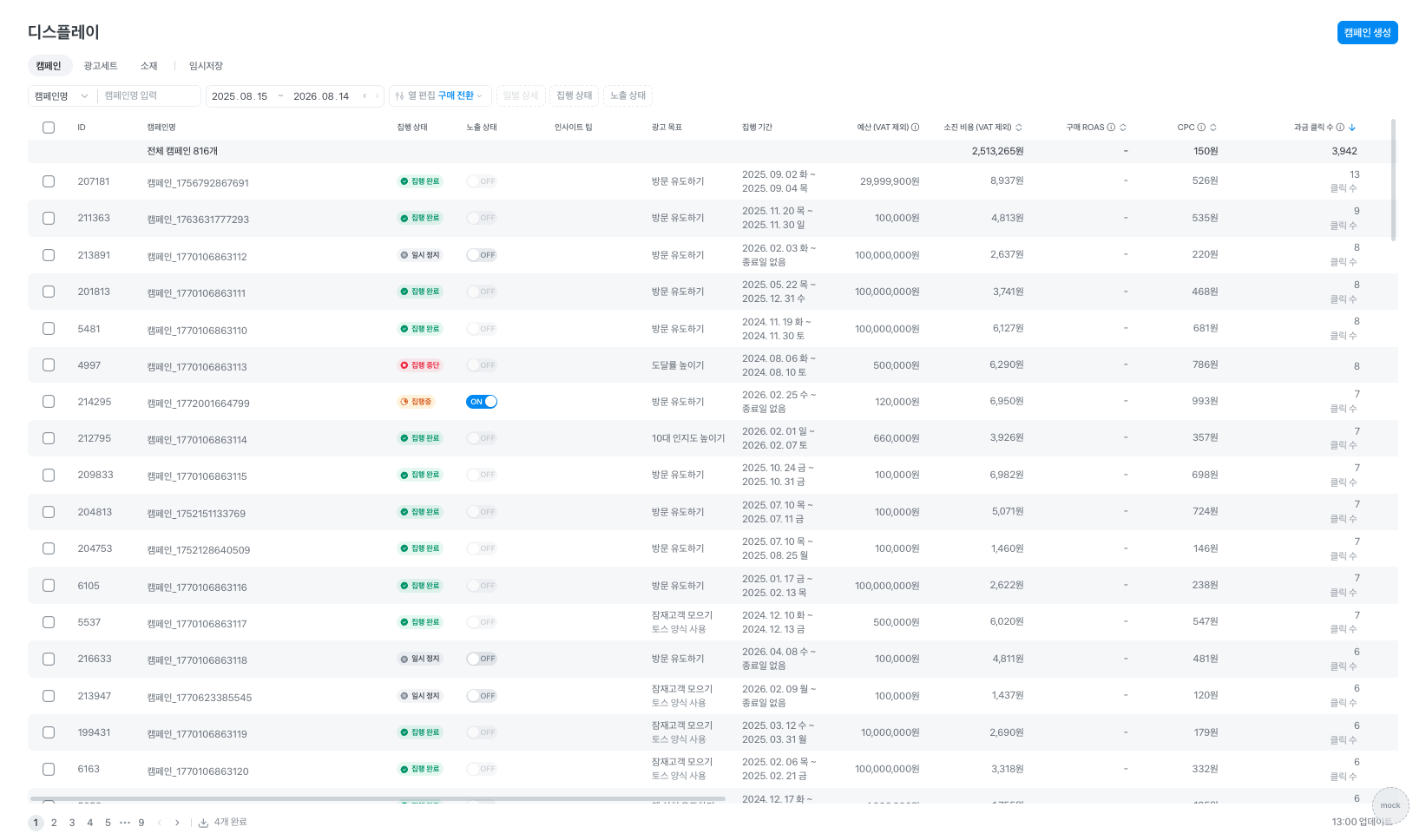This screenshot has height=840, width=1426.
Task: Click 집행 완료 badge of campaign 207181
Action: click(x=420, y=181)
